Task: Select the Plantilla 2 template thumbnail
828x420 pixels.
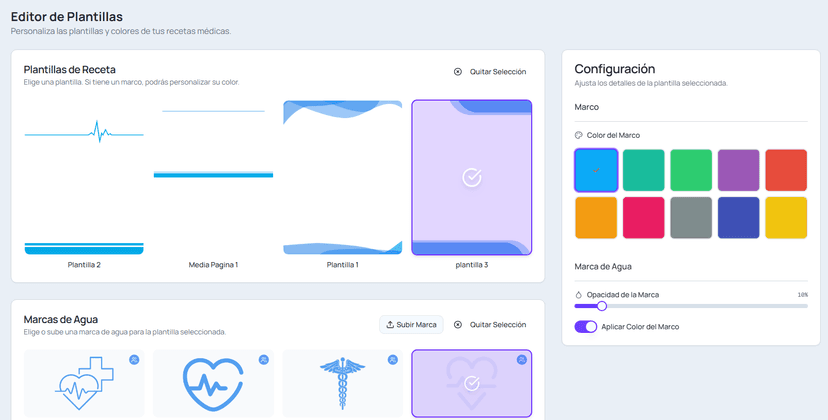Action: pyautogui.click(x=84, y=178)
